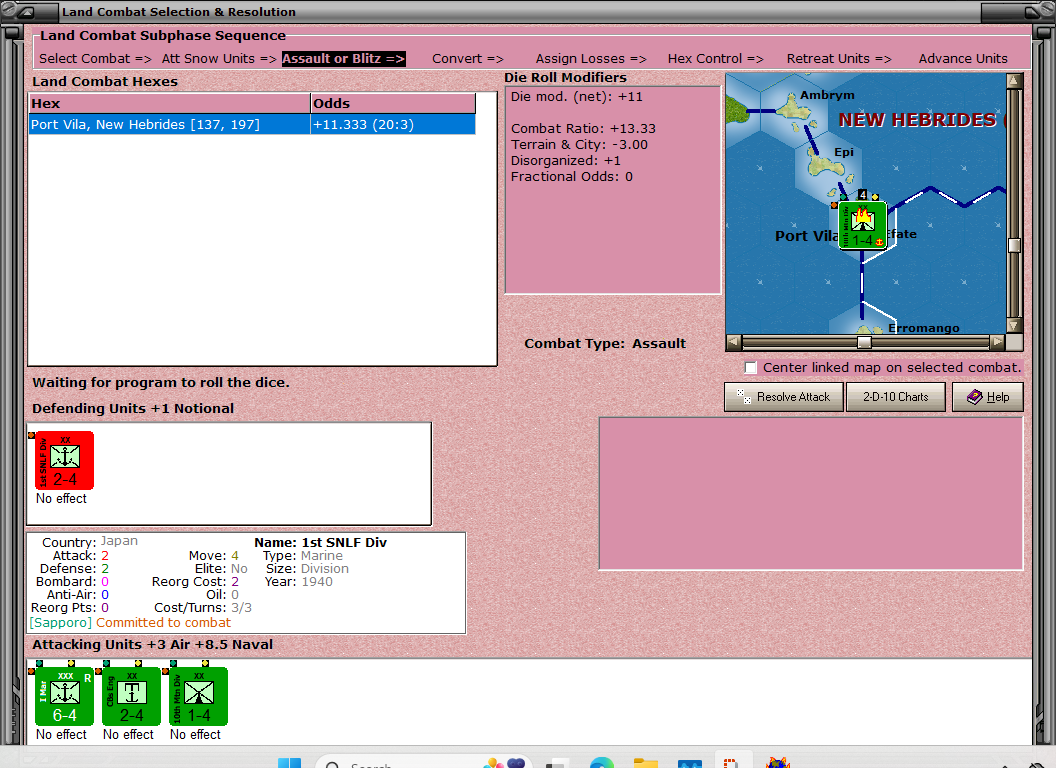Viewport: 1056px width, 768px height.
Task: Click the Resolve Attack button
Action: click(784, 397)
